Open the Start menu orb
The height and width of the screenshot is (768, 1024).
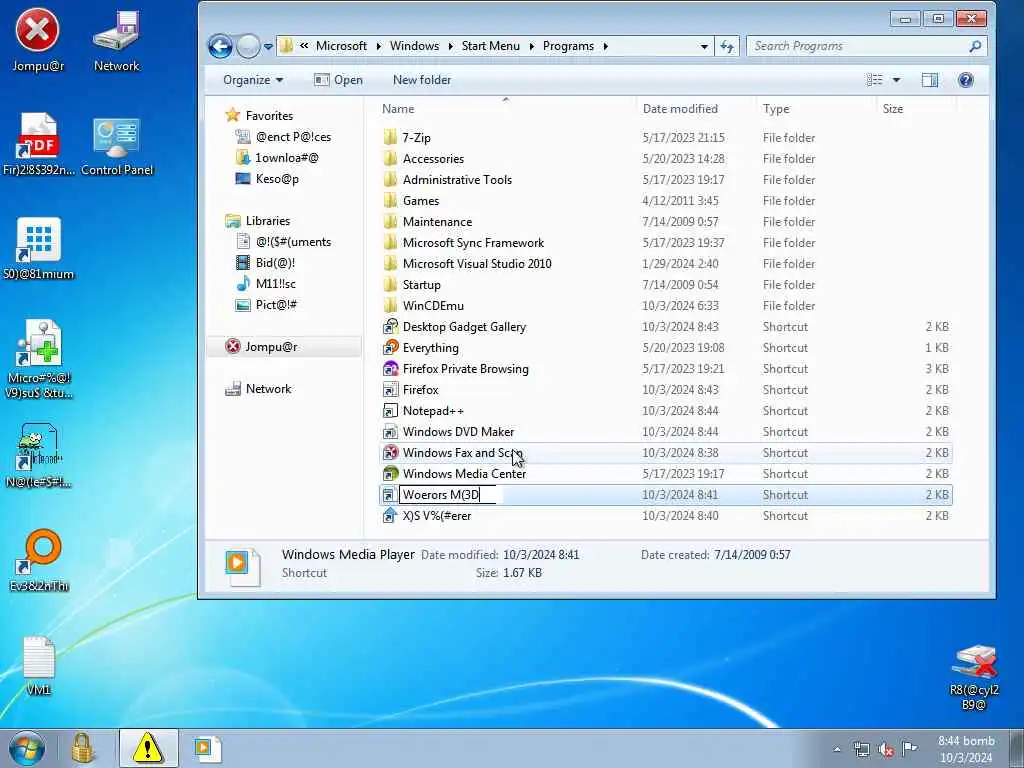click(x=27, y=748)
